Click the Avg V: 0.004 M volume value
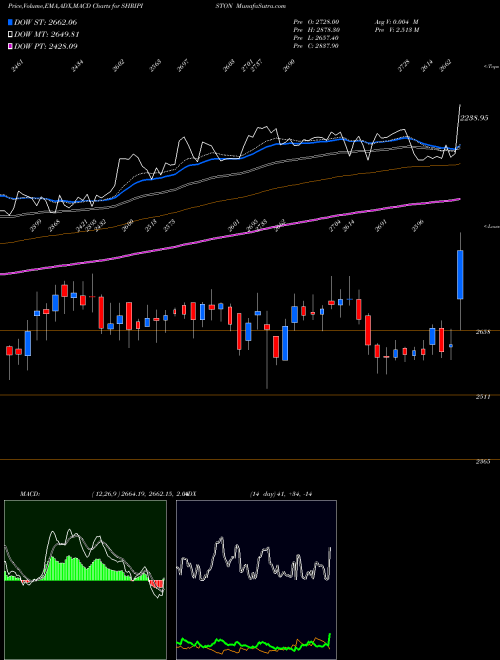 coord(396,21)
